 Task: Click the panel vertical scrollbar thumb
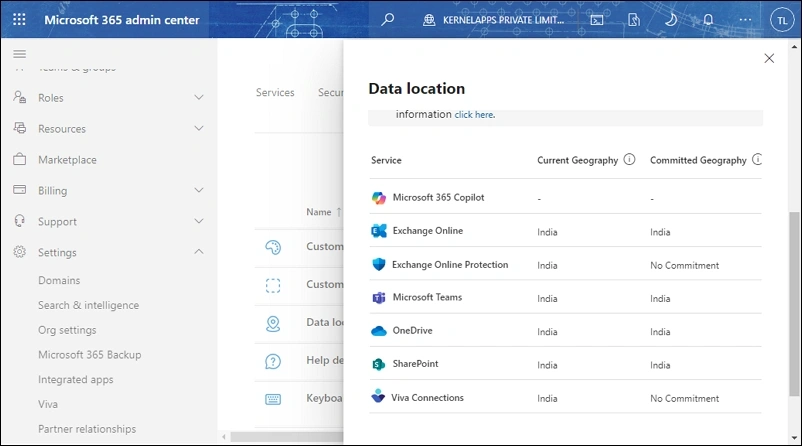[x=794, y=304]
